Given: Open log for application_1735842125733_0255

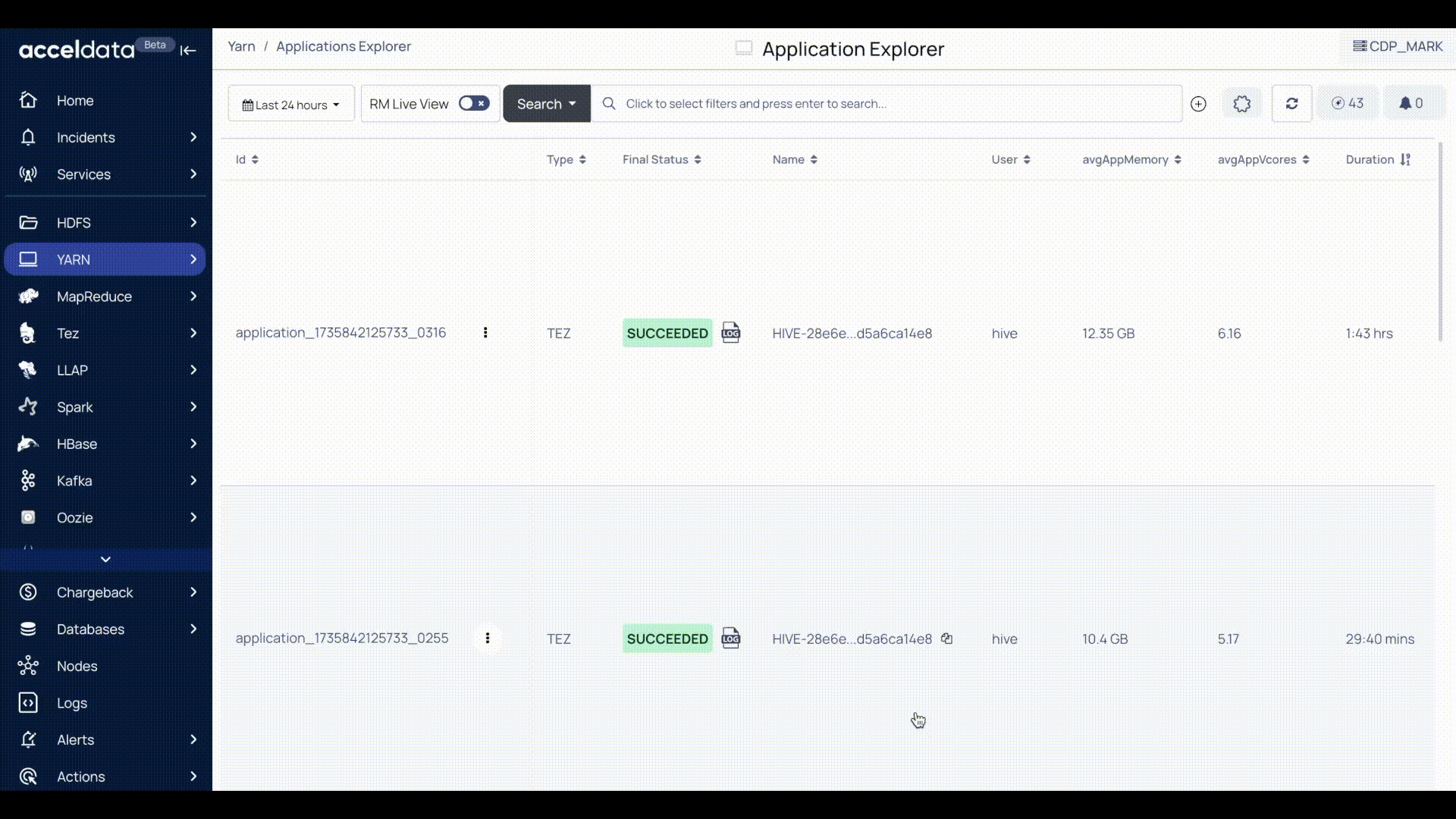Looking at the screenshot, I should [730, 639].
